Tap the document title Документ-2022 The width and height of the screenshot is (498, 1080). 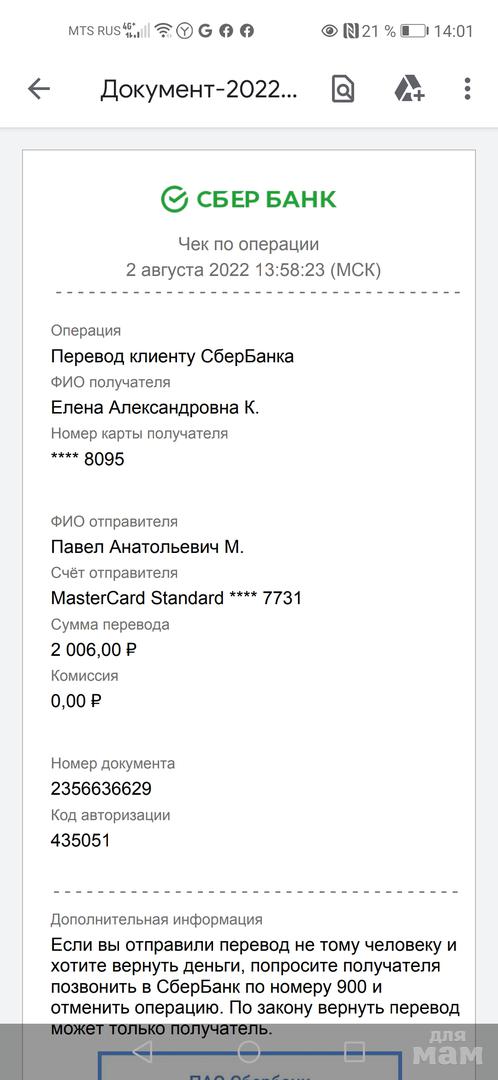point(199,90)
